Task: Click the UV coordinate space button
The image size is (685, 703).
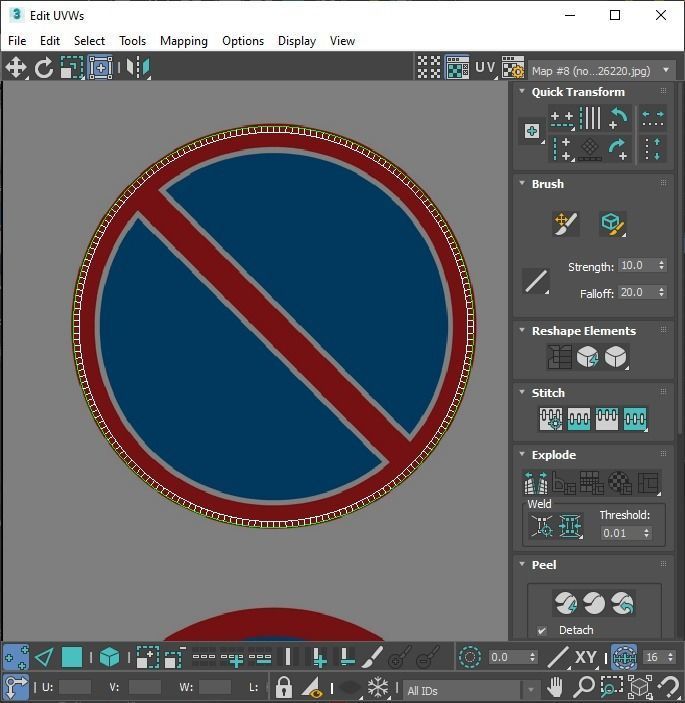Action: (486, 67)
